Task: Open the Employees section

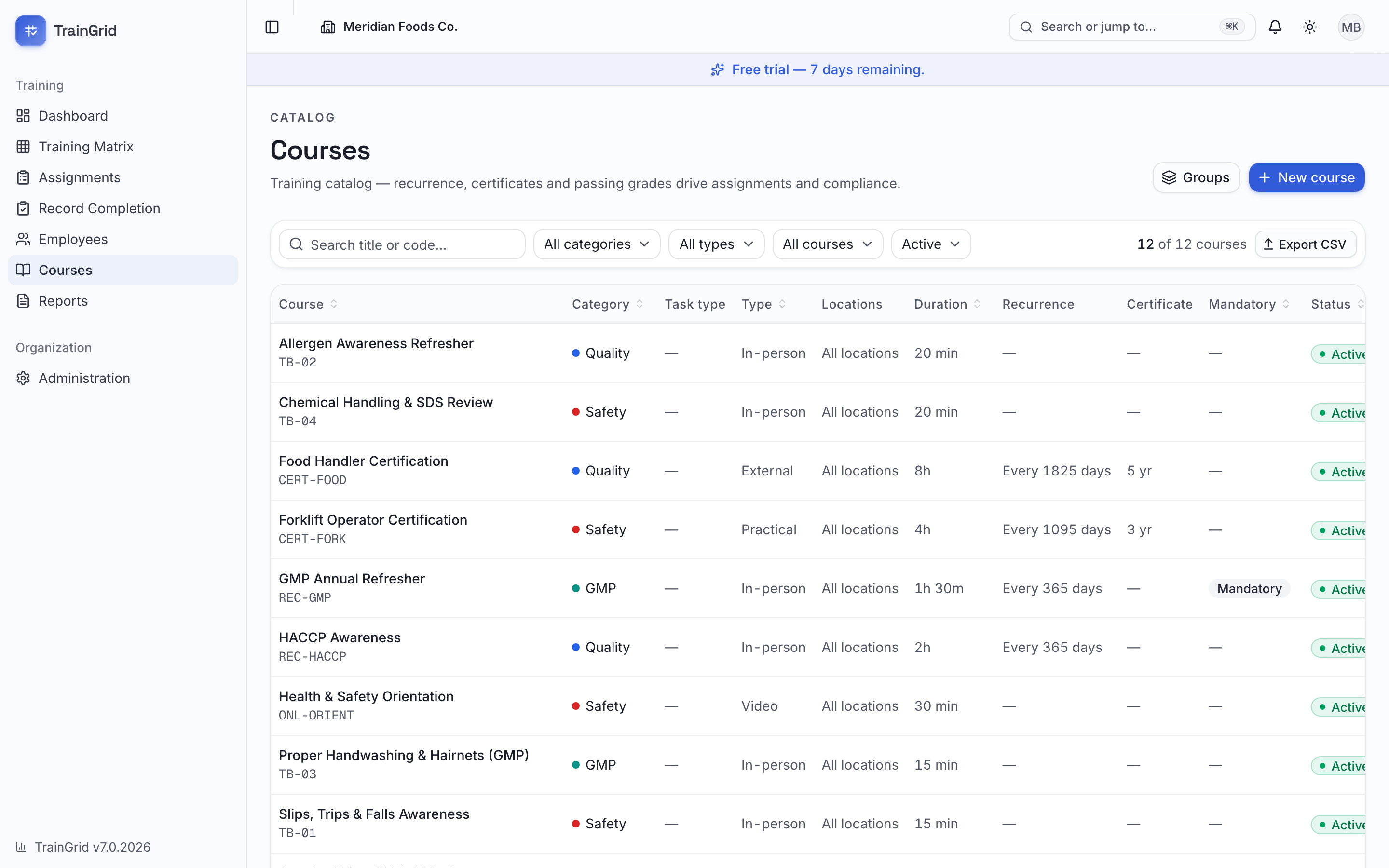Action: (x=123, y=239)
